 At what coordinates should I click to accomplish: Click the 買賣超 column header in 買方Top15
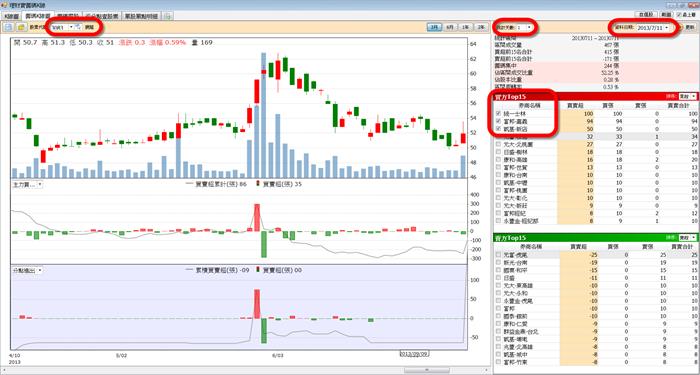point(574,106)
